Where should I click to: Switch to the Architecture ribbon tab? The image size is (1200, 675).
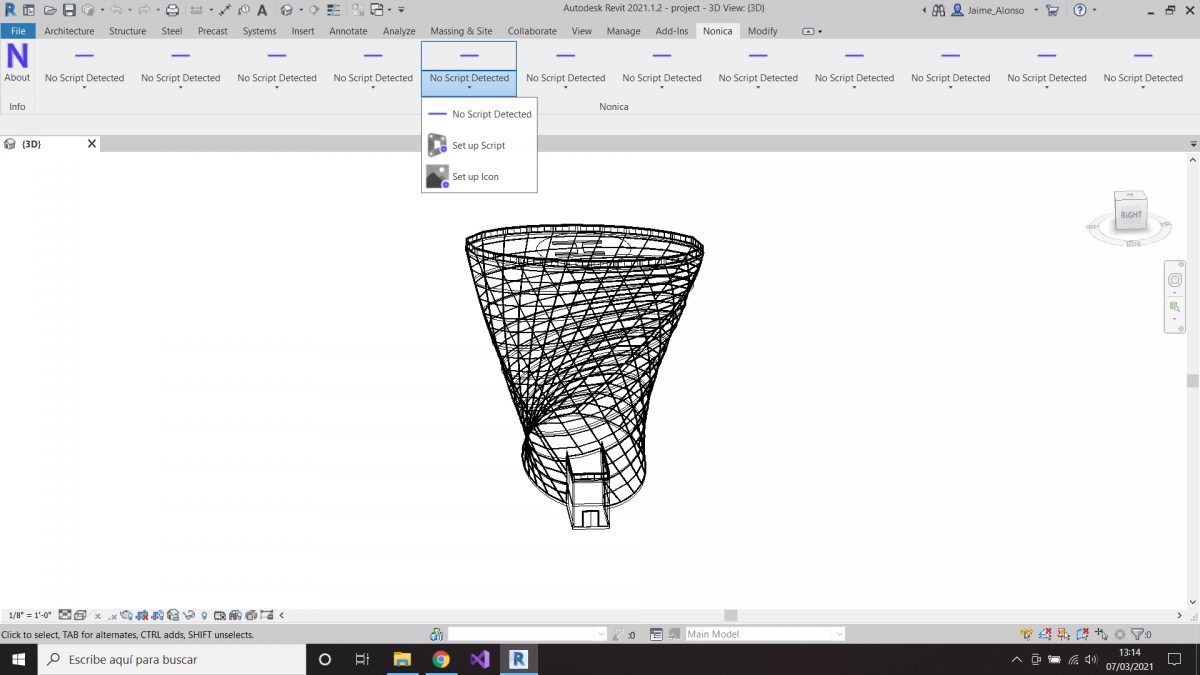click(x=68, y=31)
